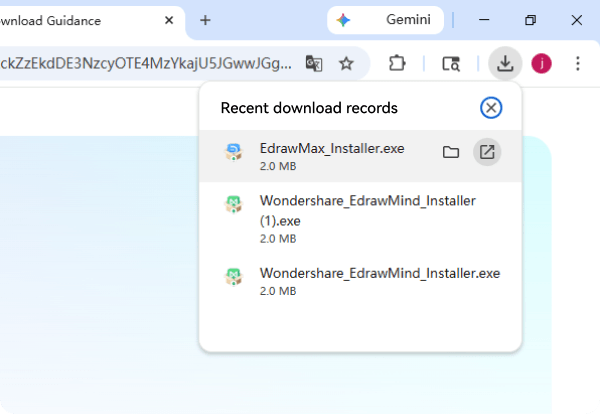Select Wondershare_EdrawMind_Installer (1).exe entry

(360, 218)
